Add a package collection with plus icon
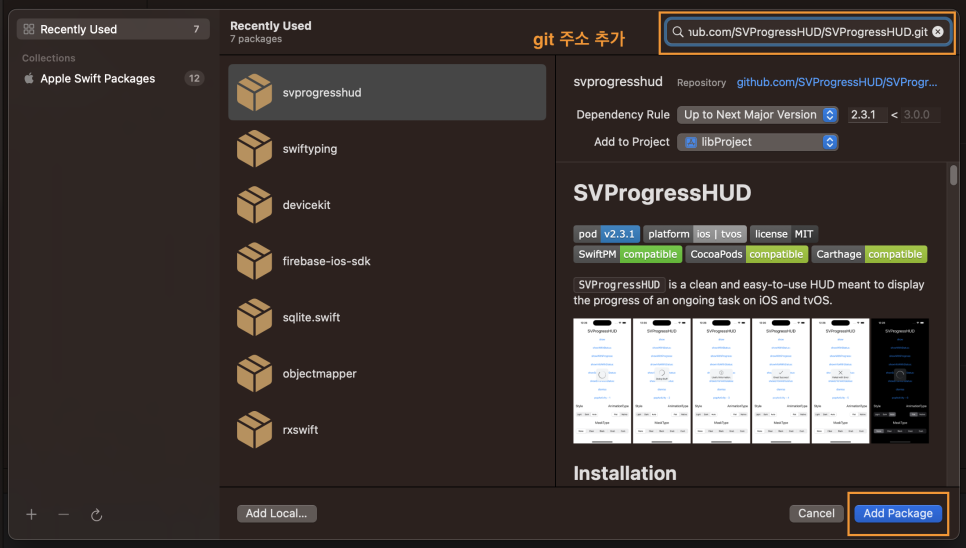Viewport: 966px width, 548px height. 31,514
